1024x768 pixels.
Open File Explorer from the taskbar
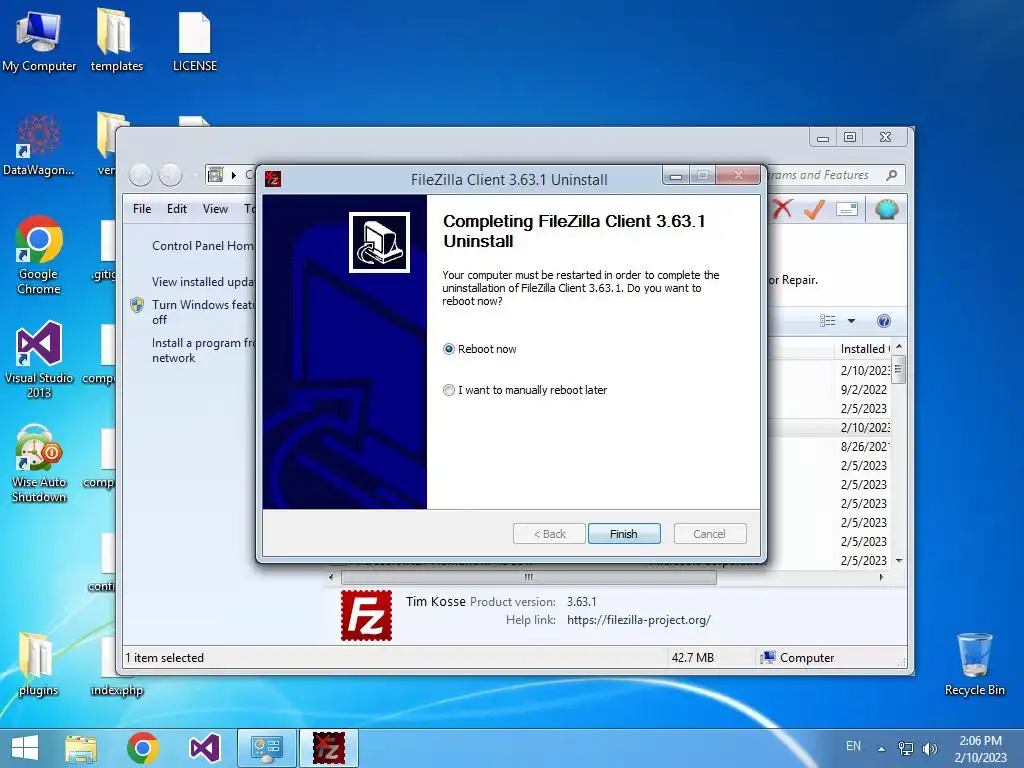click(80, 748)
